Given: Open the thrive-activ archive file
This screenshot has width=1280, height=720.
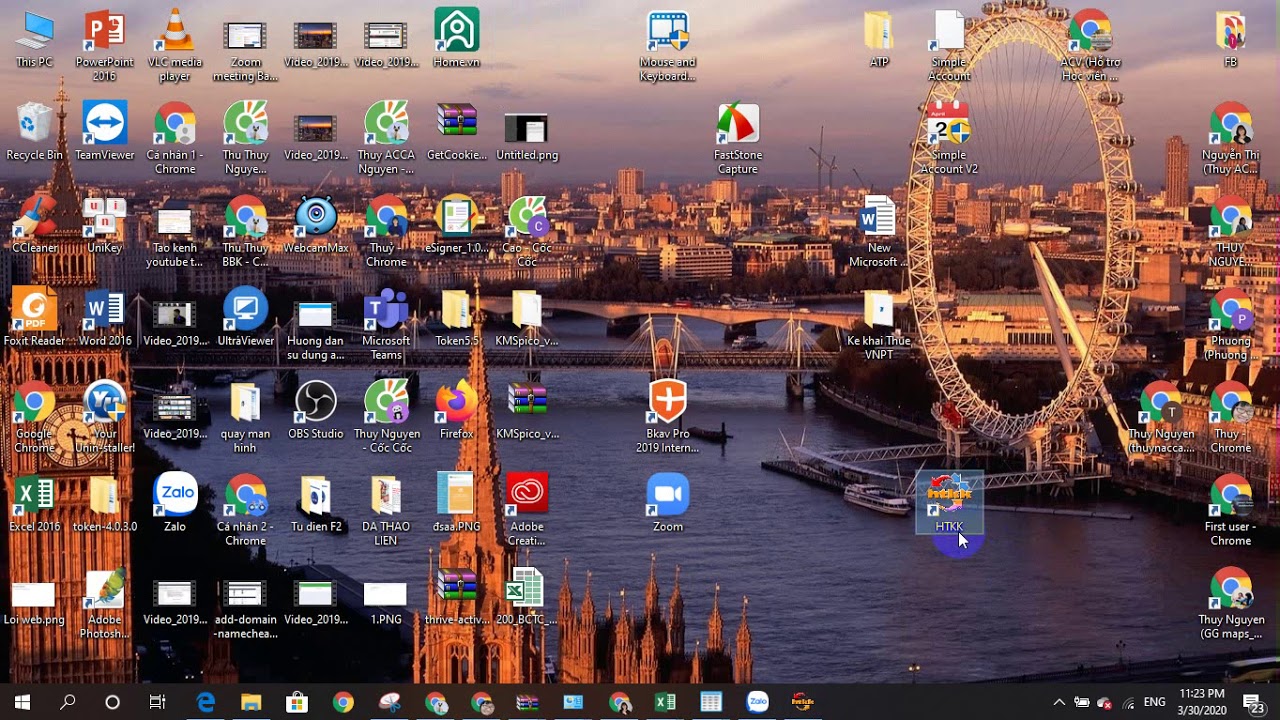Looking at the screenshot, I should pos(456,596).
